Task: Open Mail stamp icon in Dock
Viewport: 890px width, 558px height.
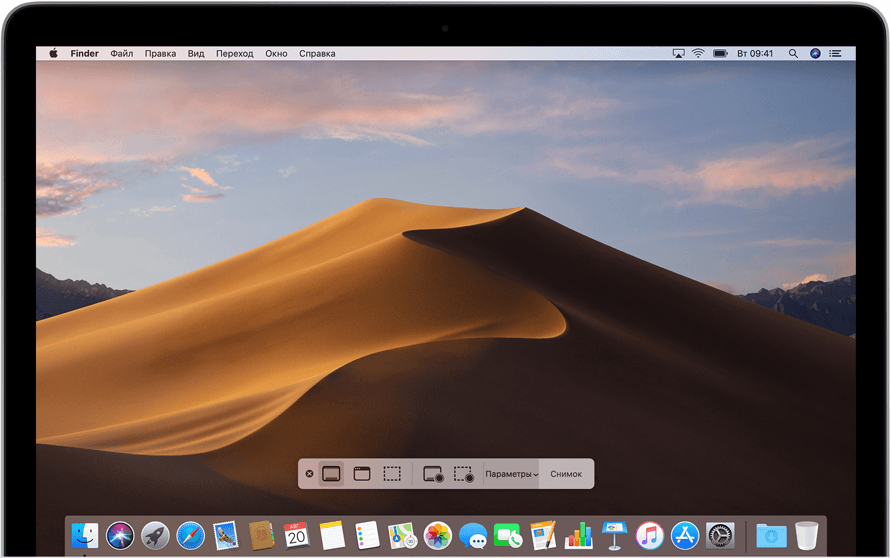Action: tap(226, 535)
